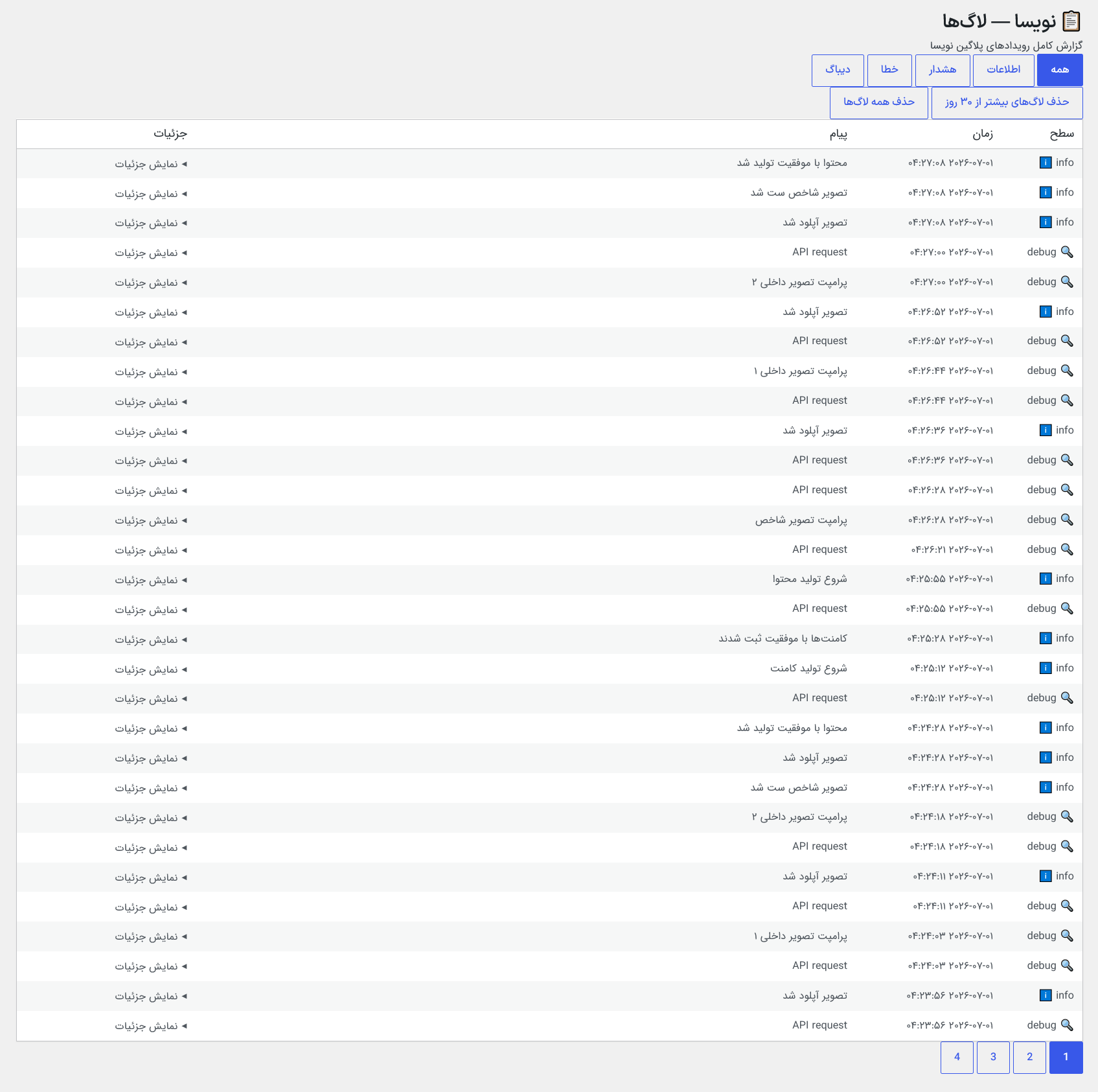The width and height of the screenshot is (1098, 1092).
Task: Click debug magnifier icon of 04:26:52 API request row
Action: pyautogui.click(x=1067, y=341)
